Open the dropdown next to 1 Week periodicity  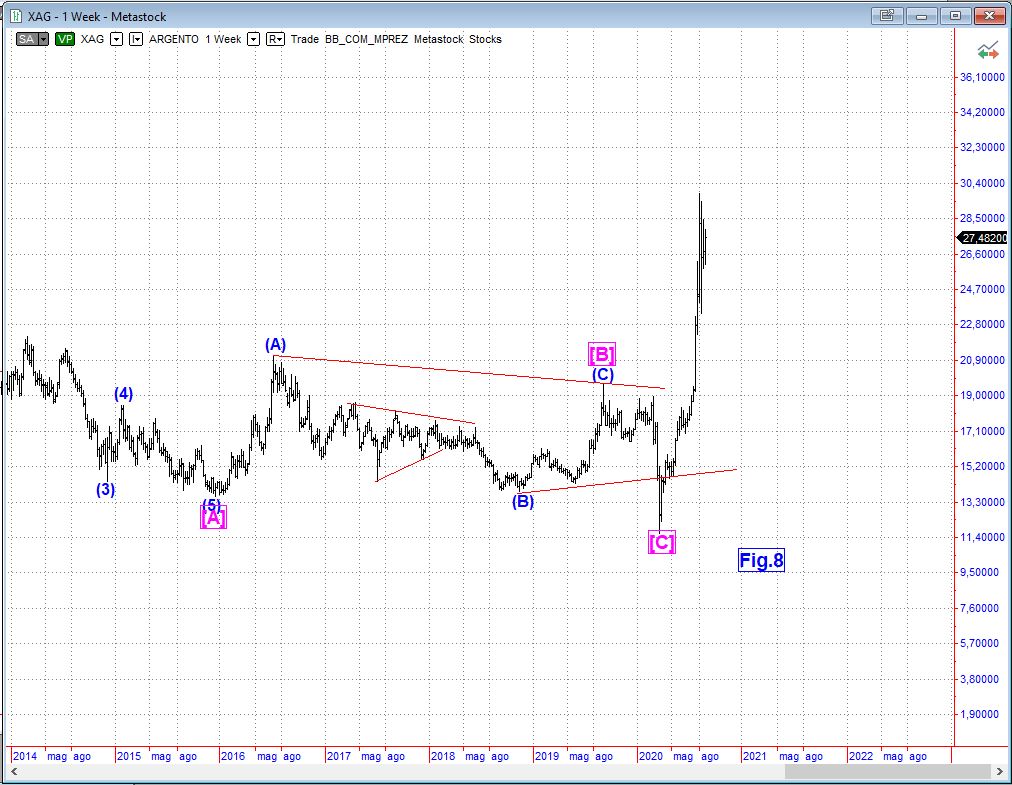pos(254,39)
